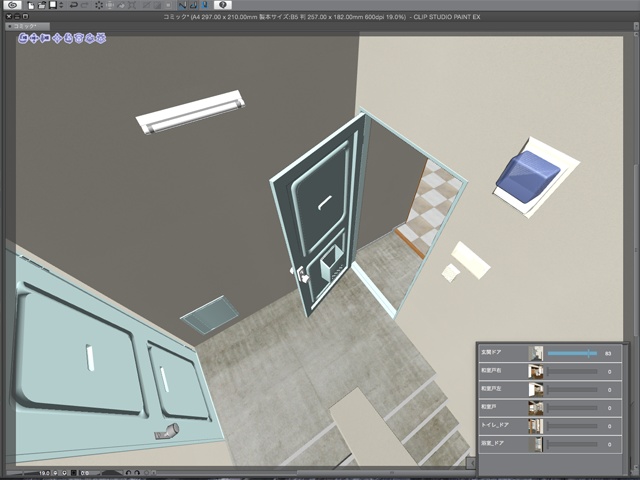This screenshot has width=640, height=480.
Task: Select sixth 3D launcher manipulation icon
Action: click(x=79, y=38)
